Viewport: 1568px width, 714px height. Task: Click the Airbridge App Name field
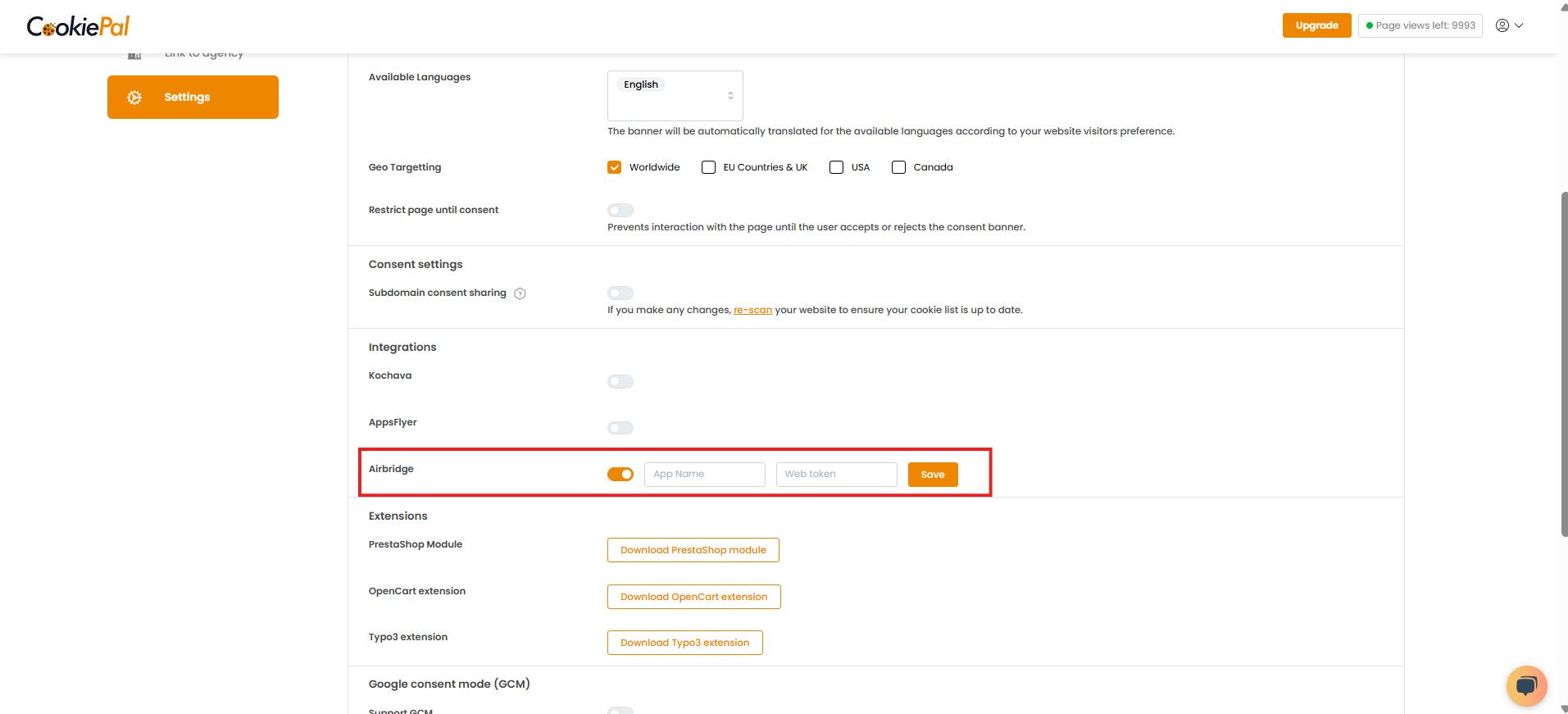pyautogui.click(x=705, y=475)
